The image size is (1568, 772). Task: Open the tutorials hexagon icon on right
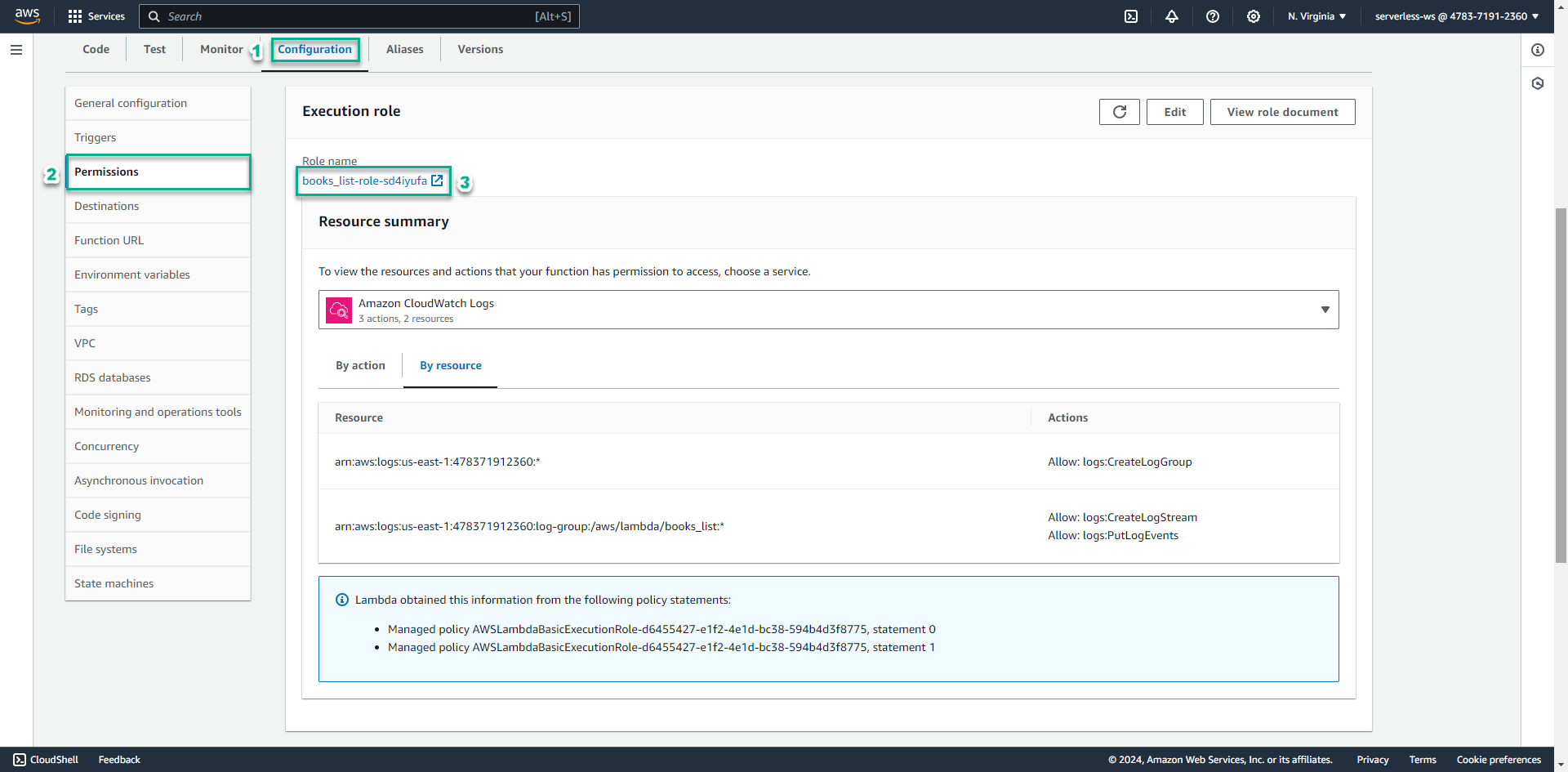(x=1538, y=83)
